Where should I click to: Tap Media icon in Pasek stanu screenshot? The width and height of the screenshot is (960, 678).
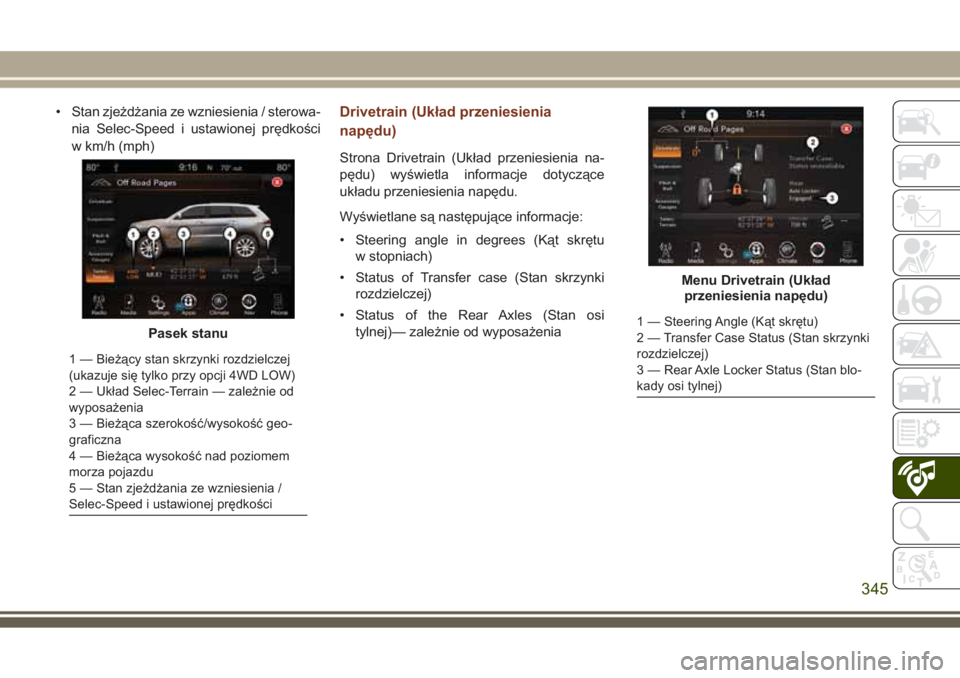click(x=129, y=304)
